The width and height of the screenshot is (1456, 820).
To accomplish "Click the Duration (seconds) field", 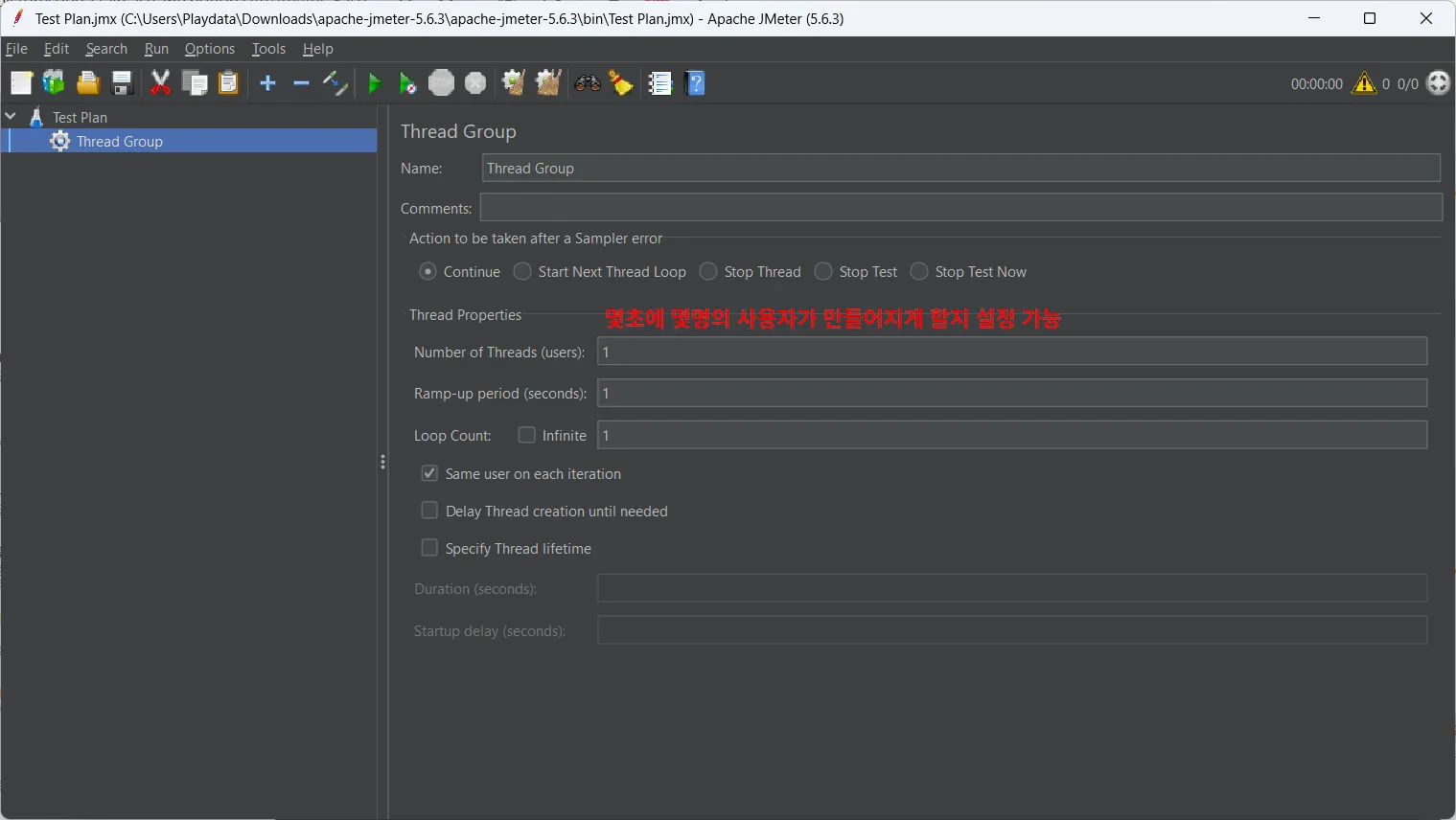I will point(1012,588).
